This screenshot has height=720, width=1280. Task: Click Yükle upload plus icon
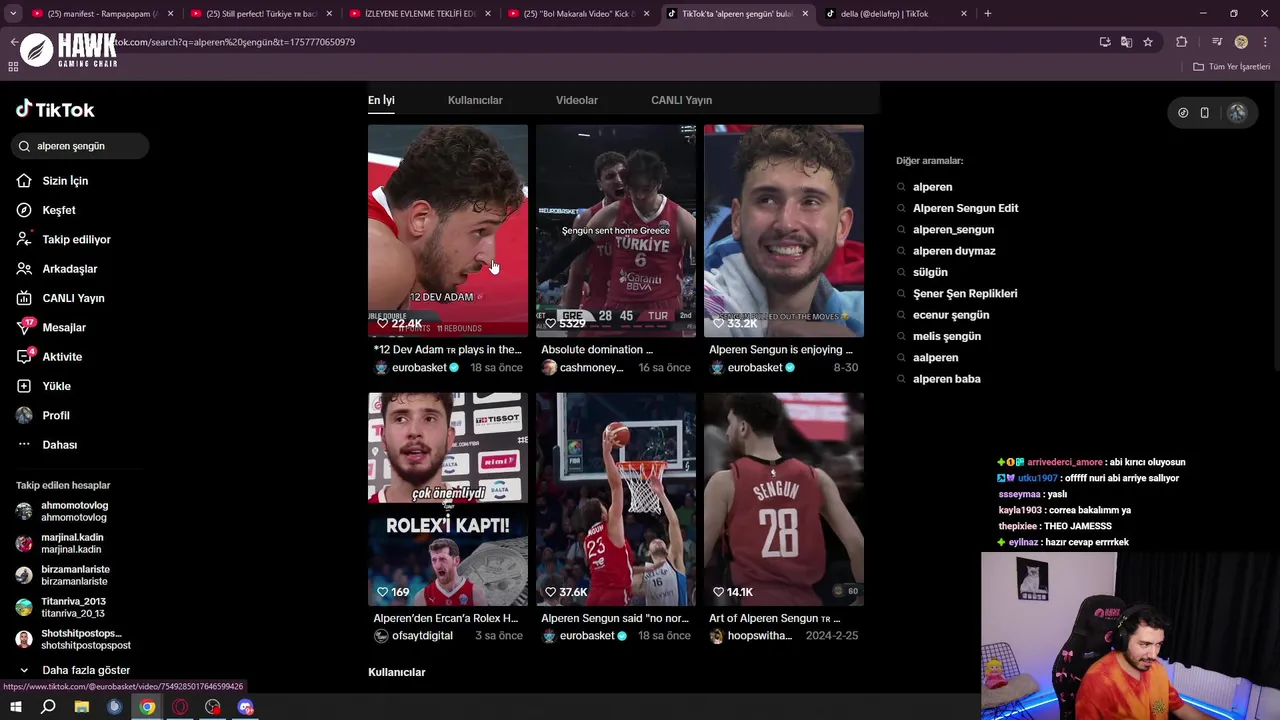pyautogui.click(x=24, y=386)
